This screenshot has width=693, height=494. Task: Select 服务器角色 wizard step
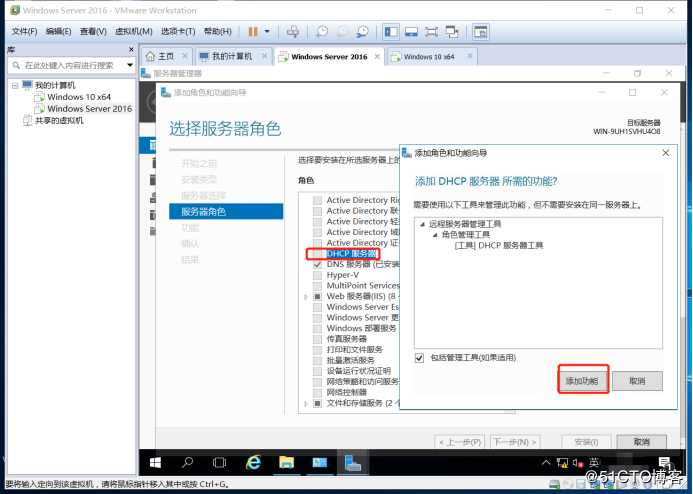click(226, 212)
